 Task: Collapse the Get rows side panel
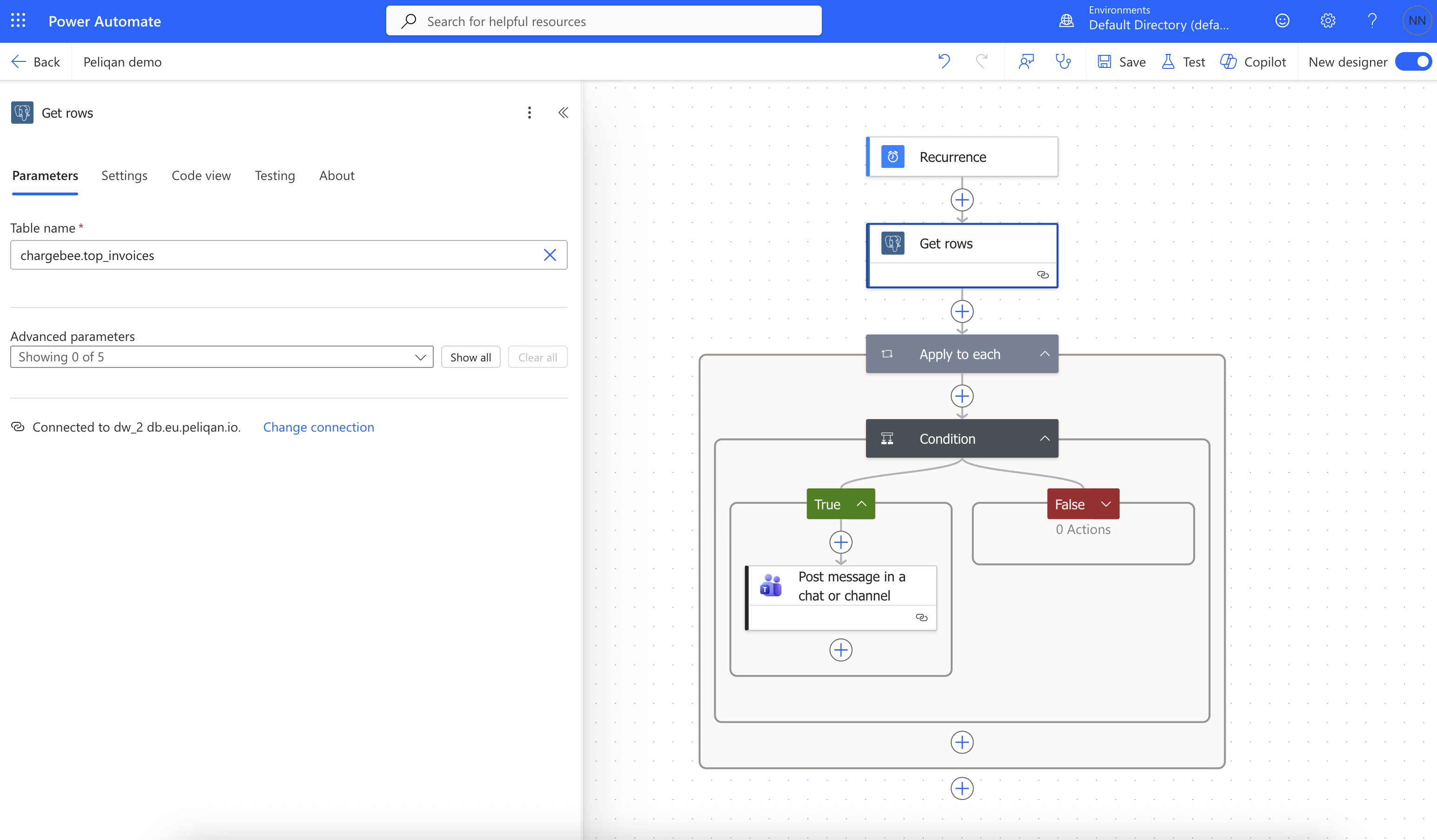pos(563,113)
